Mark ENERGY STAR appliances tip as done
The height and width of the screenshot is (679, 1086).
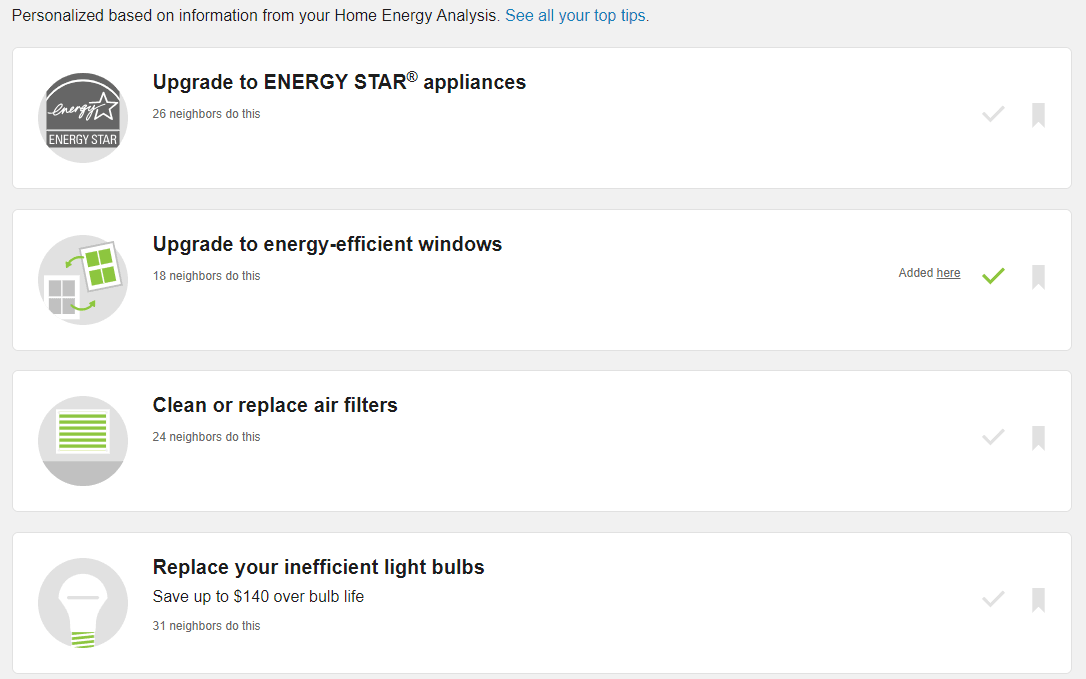coord(993,114)
